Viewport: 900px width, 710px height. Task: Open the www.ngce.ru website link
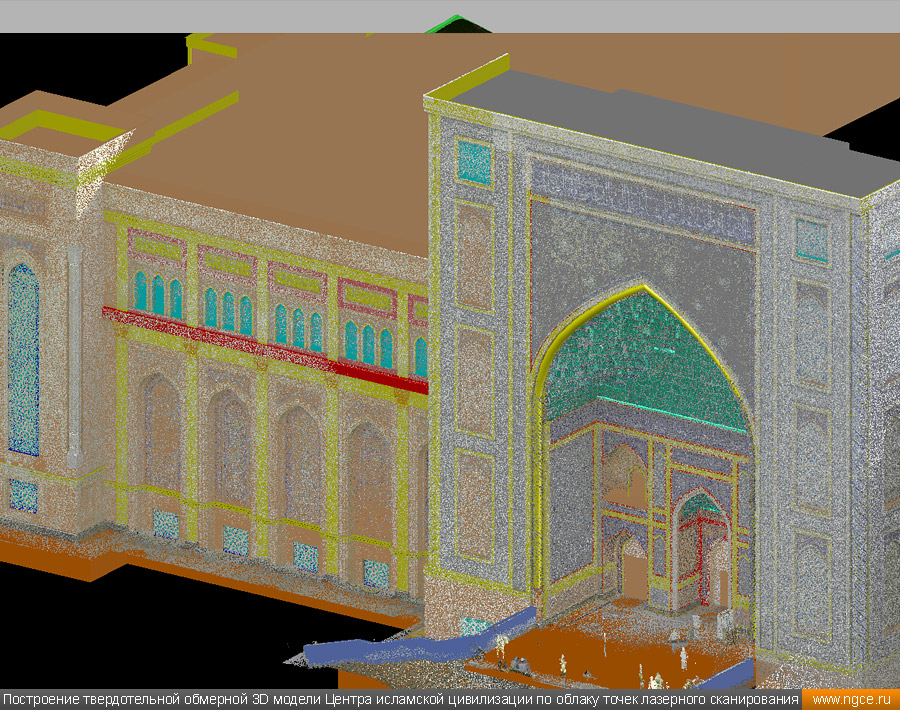click(850, 699)
